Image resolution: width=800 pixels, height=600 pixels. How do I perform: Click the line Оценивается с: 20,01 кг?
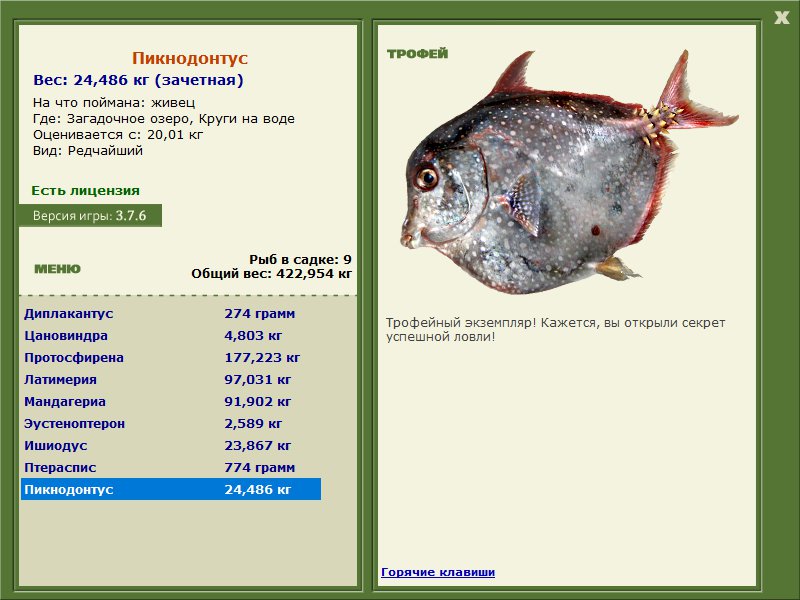click(x=118, y=135)
